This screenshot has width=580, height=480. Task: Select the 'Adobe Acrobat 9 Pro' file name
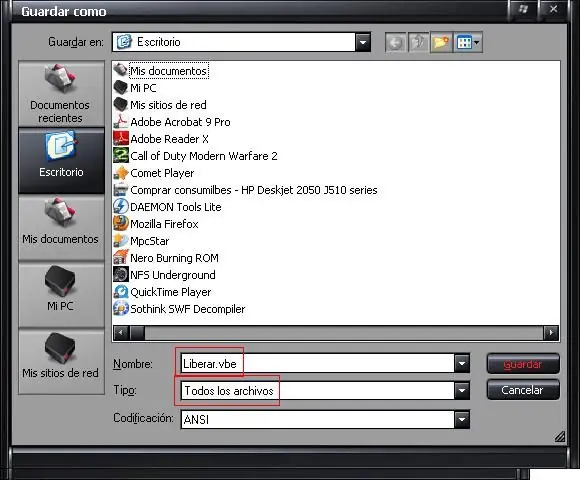pos(181,122)
